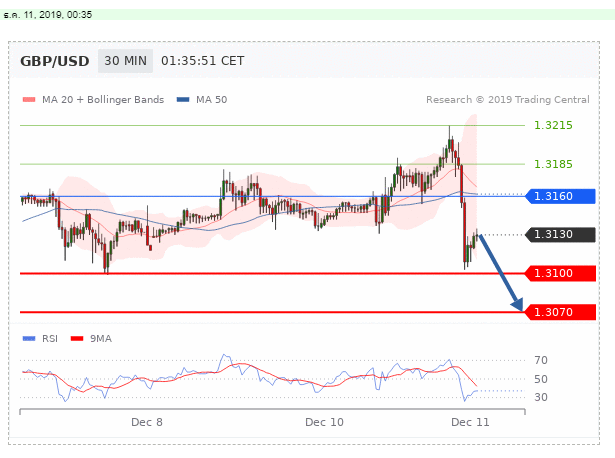The width and height of the screenshot is (615, 458).
Task: Click the date header reading 11, 2019, 00:35
Action: pos(48,15)
